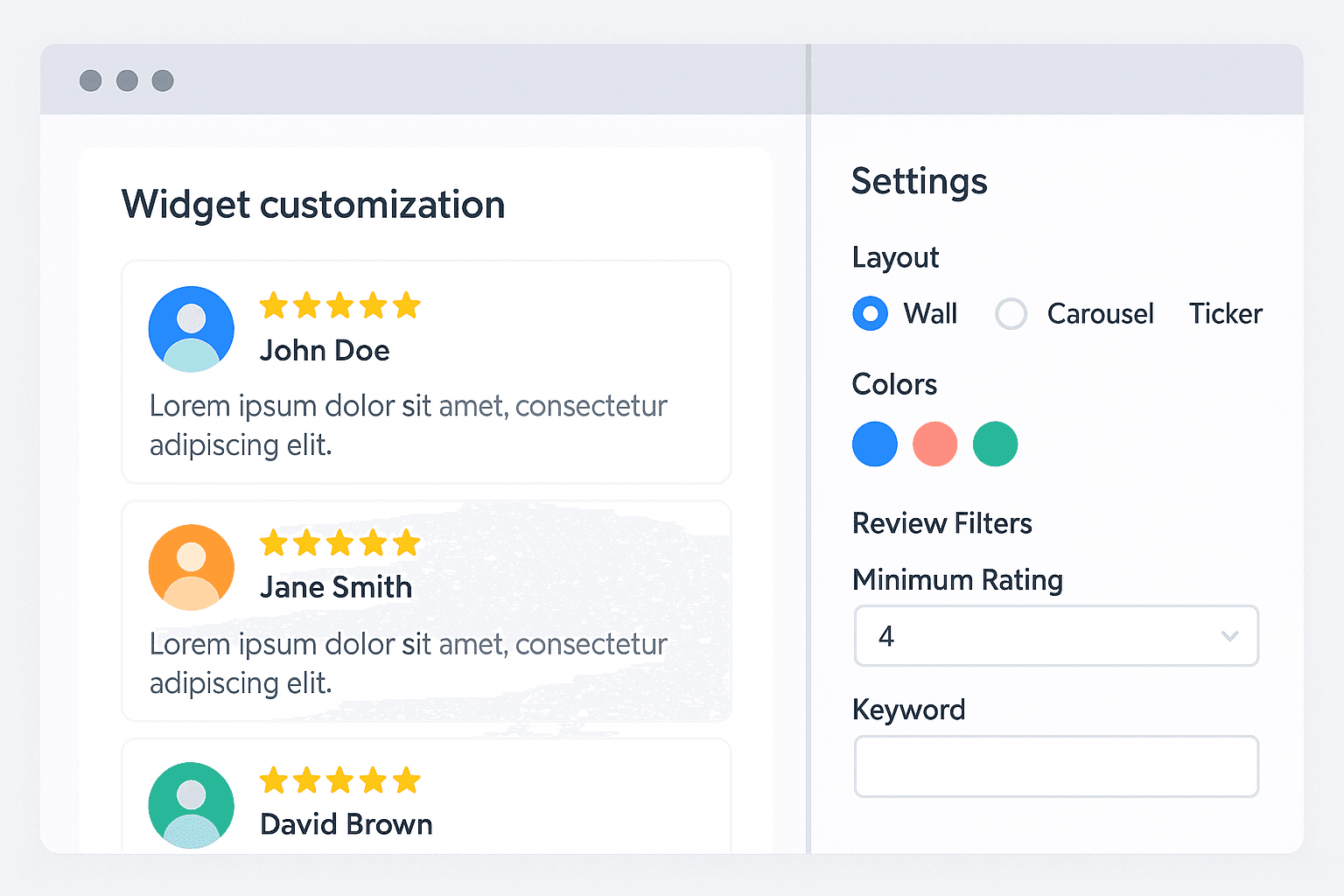The width and height of the screenshot is (1344, 896).
Task: Click the first gray window control dot
Action: point(91,80)
